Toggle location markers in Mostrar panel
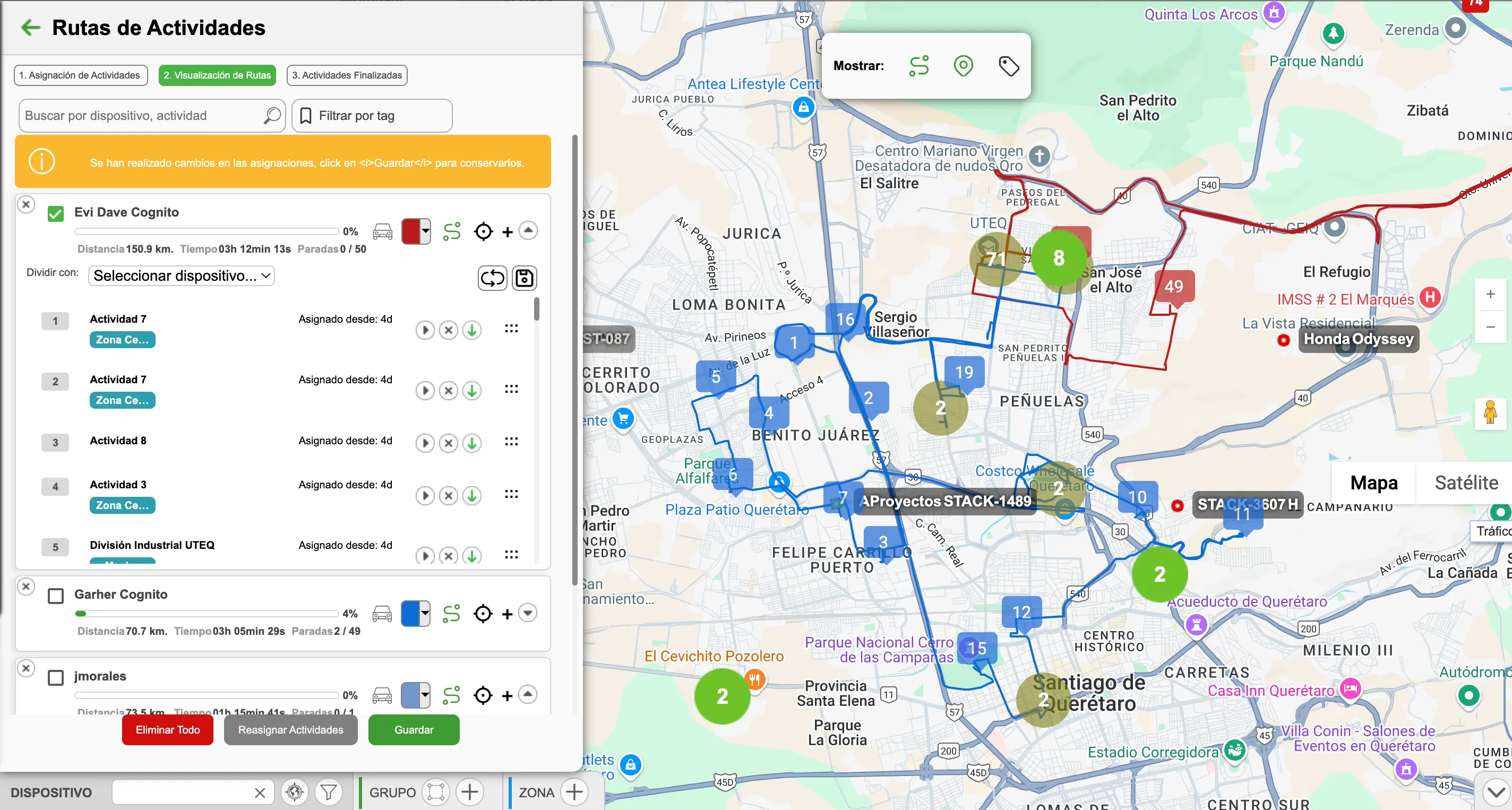1512x810 pixels. point(963,66)
